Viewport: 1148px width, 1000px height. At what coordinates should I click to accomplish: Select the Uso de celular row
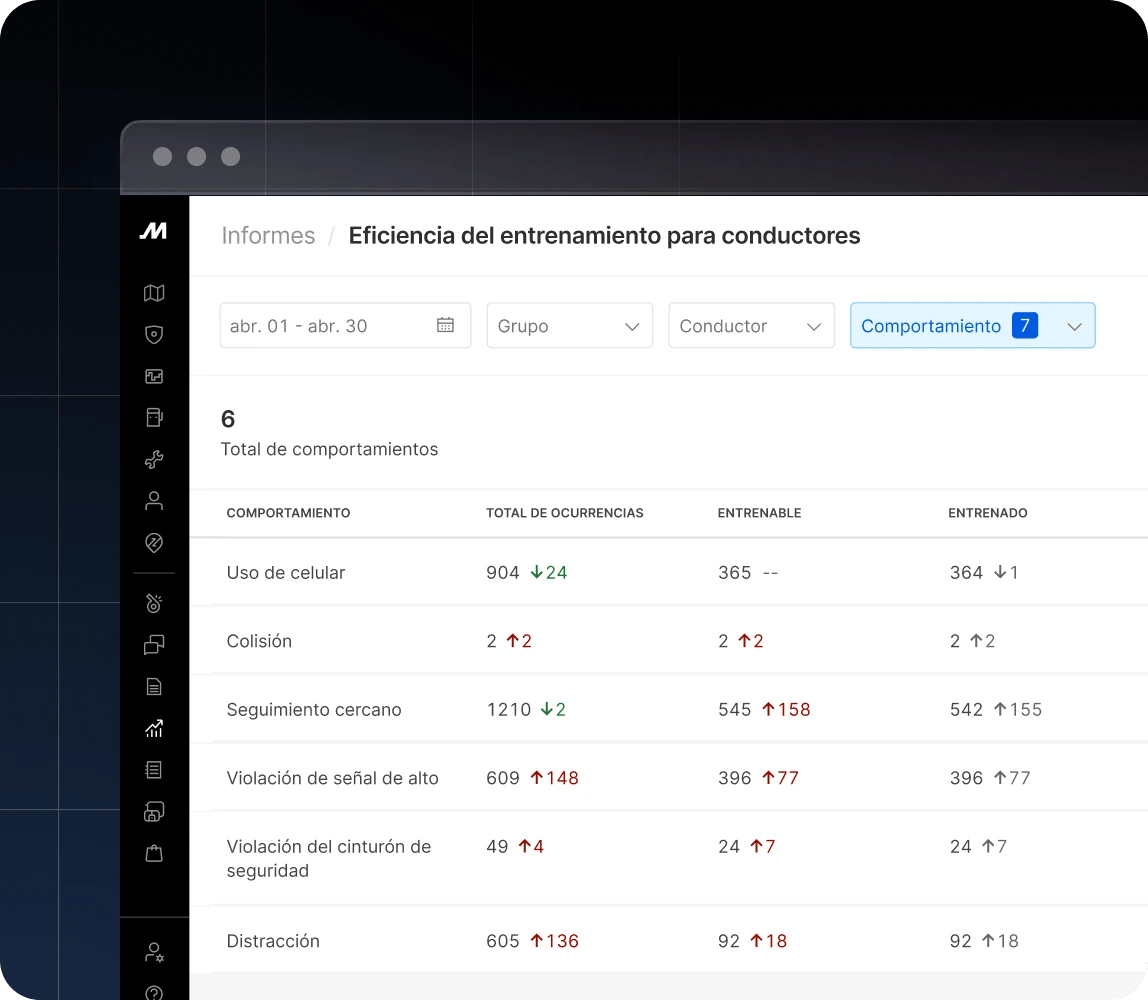coord(286,573)
